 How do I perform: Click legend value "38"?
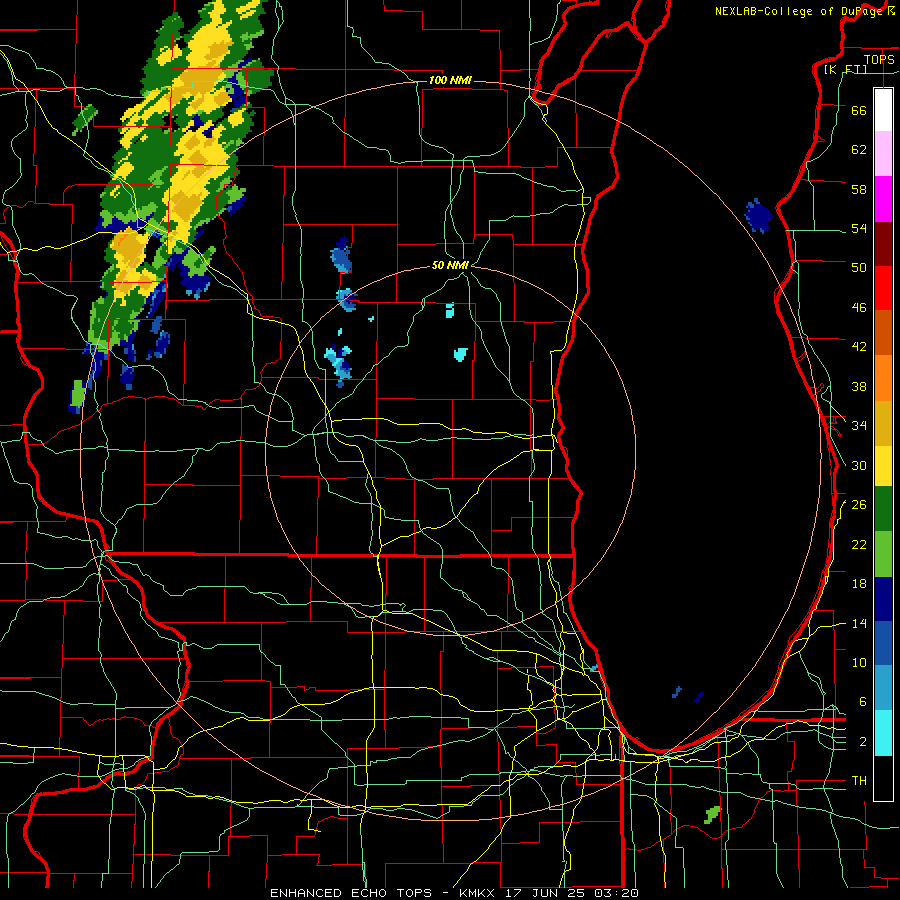pos(859,386)
